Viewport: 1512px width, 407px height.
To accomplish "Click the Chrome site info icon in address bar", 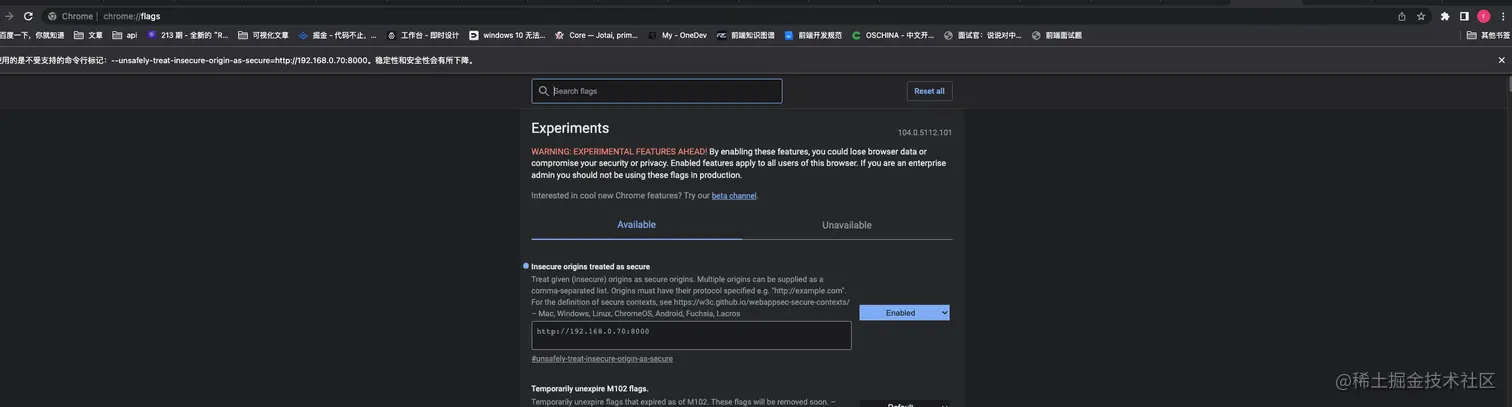I will pos(52,16).
